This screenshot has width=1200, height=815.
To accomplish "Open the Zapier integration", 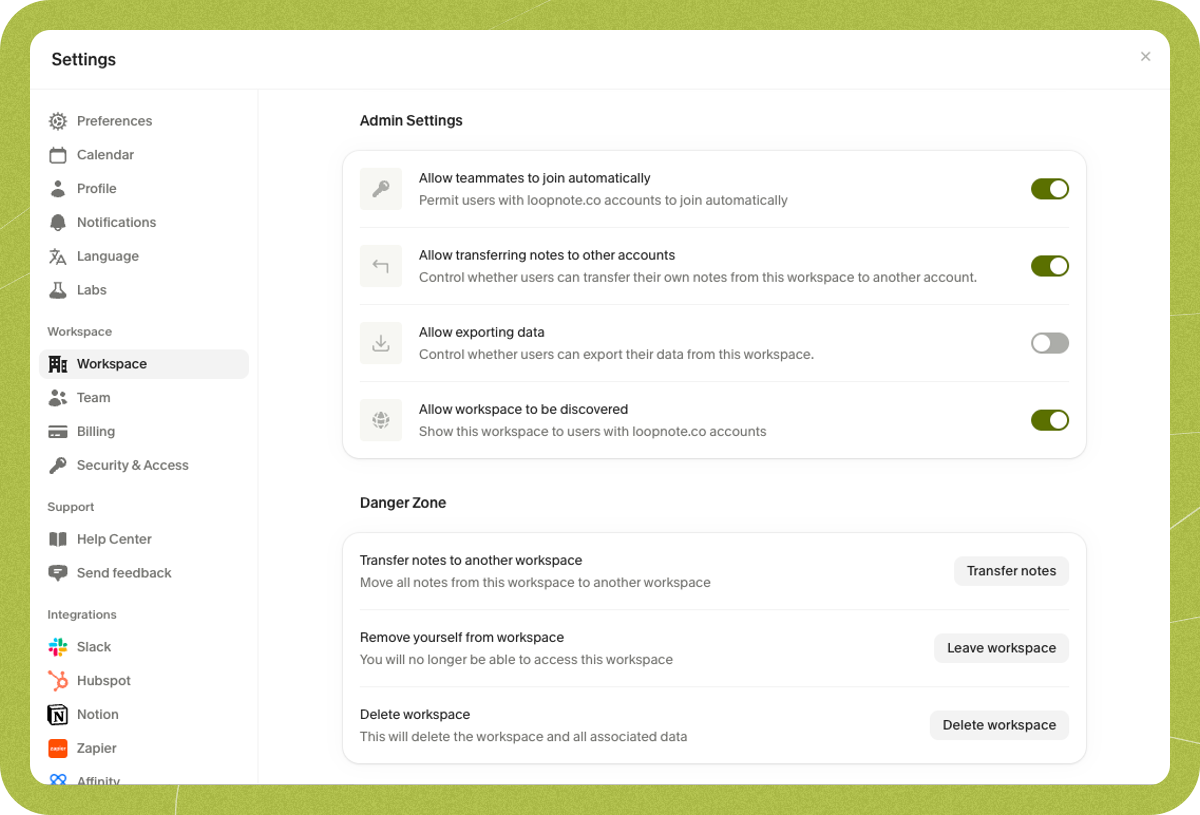I will [95, 748].
